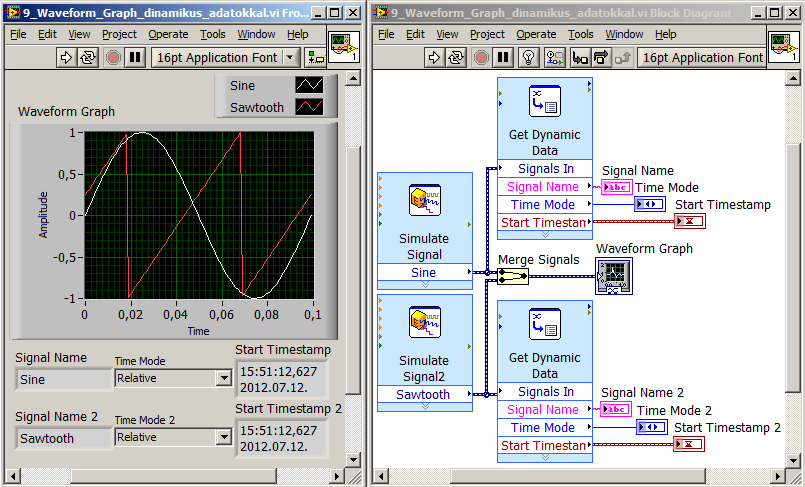Click Front Panel vertical scrollbar down arrow
The height and width of the screenshot is (487, 805).
353,459
